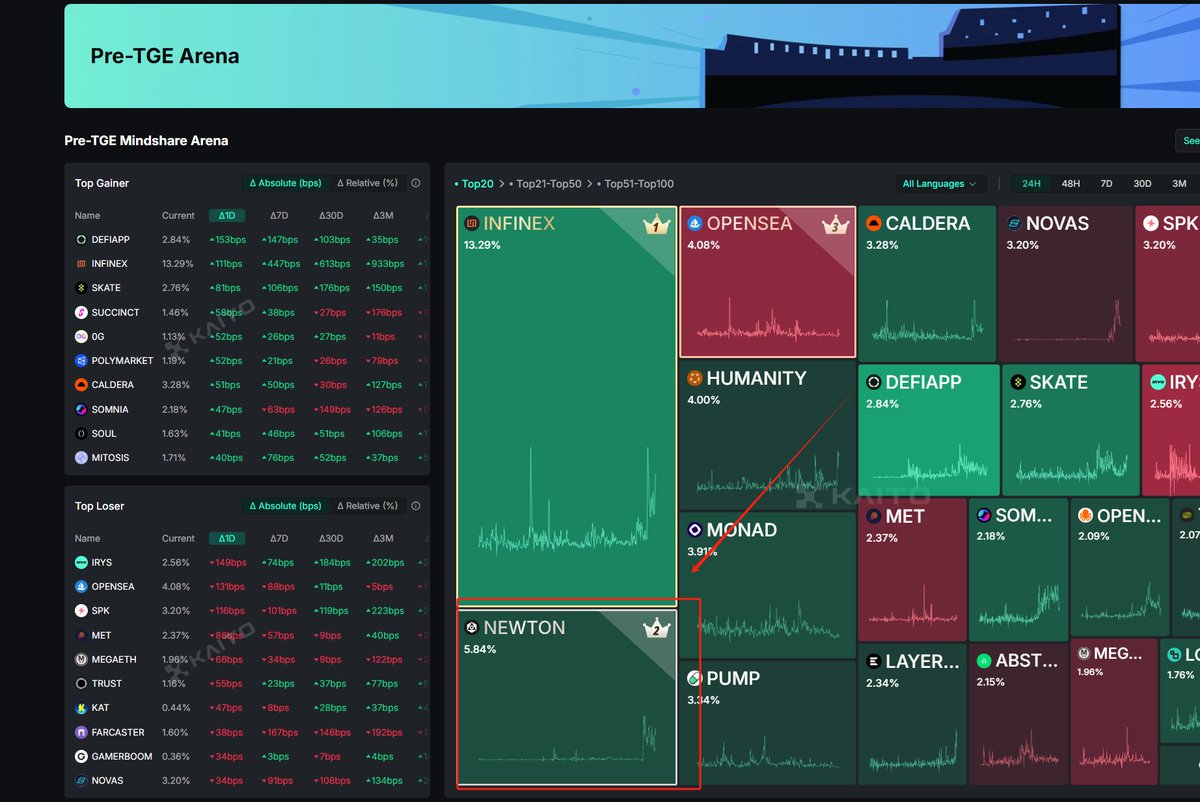This screenshot has width=1200, height=802.
Task: Click the OPENSEA logo in Top Loser list
Action: tap(81, 587)
